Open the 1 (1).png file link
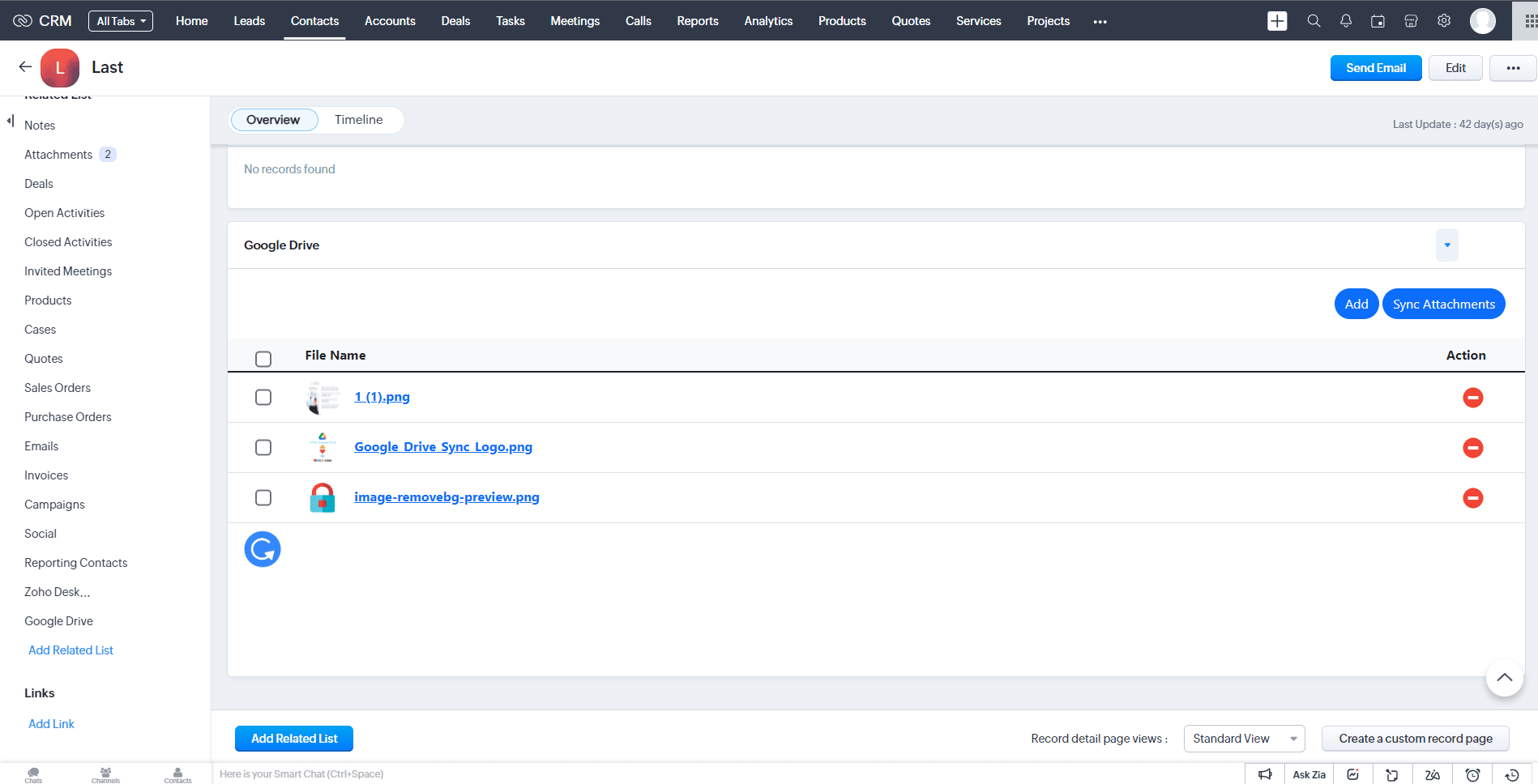Screen dimensions: 1538x784 pos(382,397)
